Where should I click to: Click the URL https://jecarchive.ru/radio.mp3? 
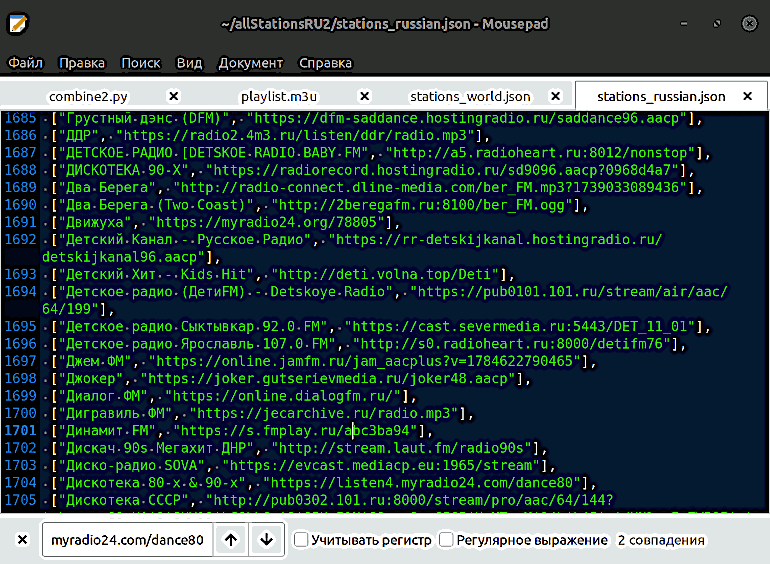pos(324,413)
